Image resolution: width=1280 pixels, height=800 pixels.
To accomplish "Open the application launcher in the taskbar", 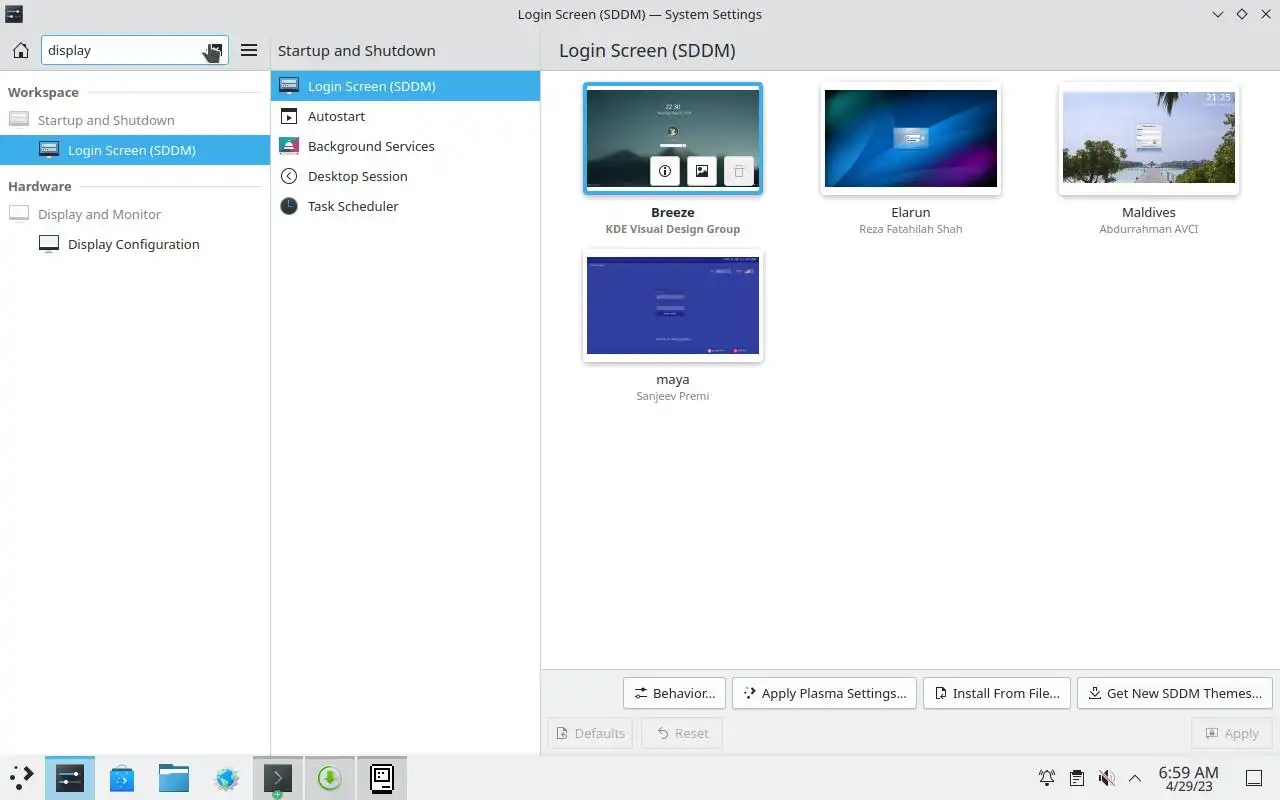I will [x=21, y=777].
